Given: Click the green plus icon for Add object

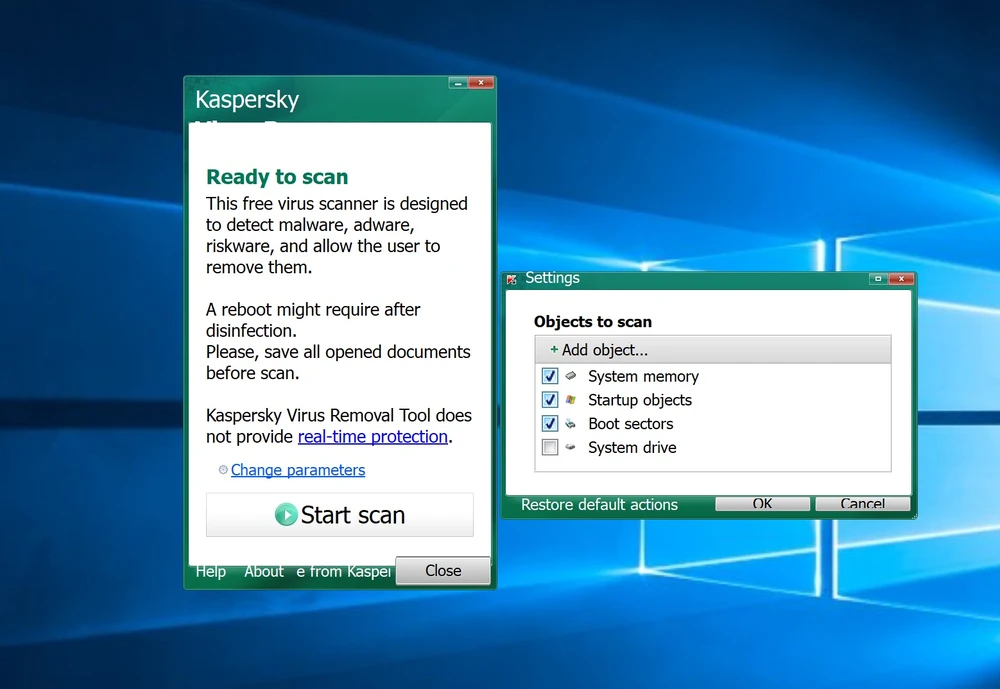Looking at the screenshot, I should coord(554,350).
